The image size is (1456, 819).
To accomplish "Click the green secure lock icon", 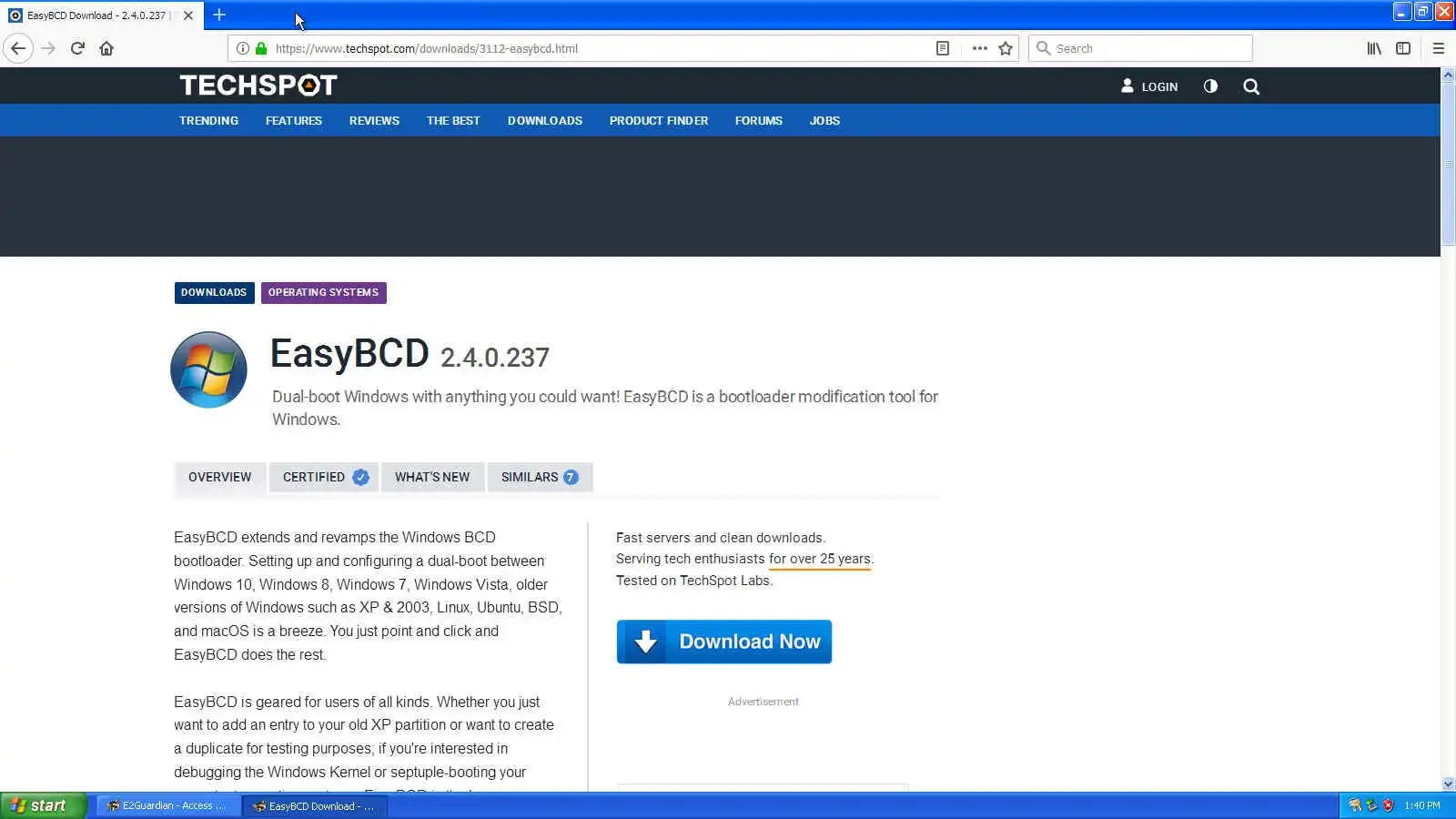I will point(261,48).
